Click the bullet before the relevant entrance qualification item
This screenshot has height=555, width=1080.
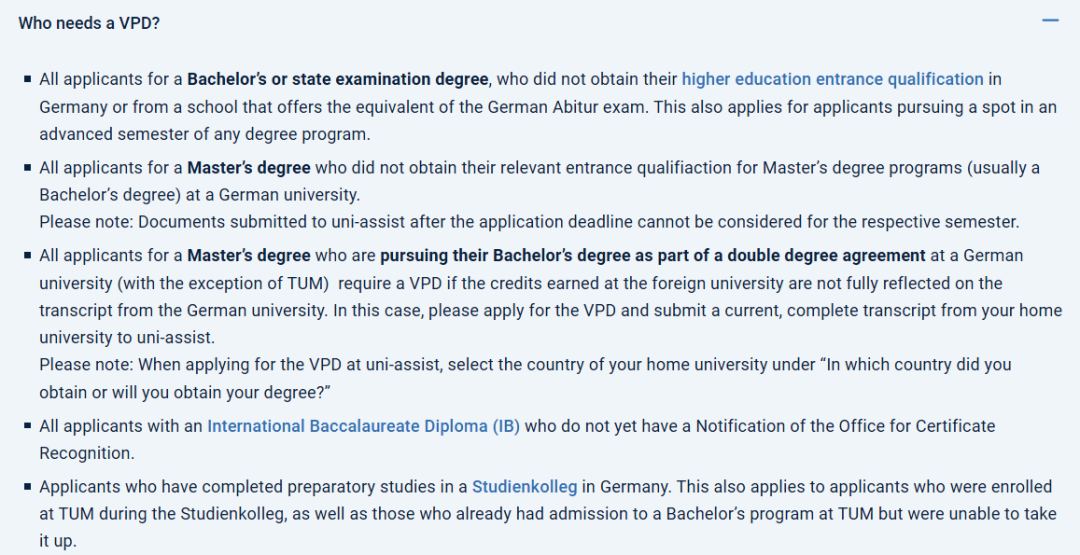(x=27, y=168)
